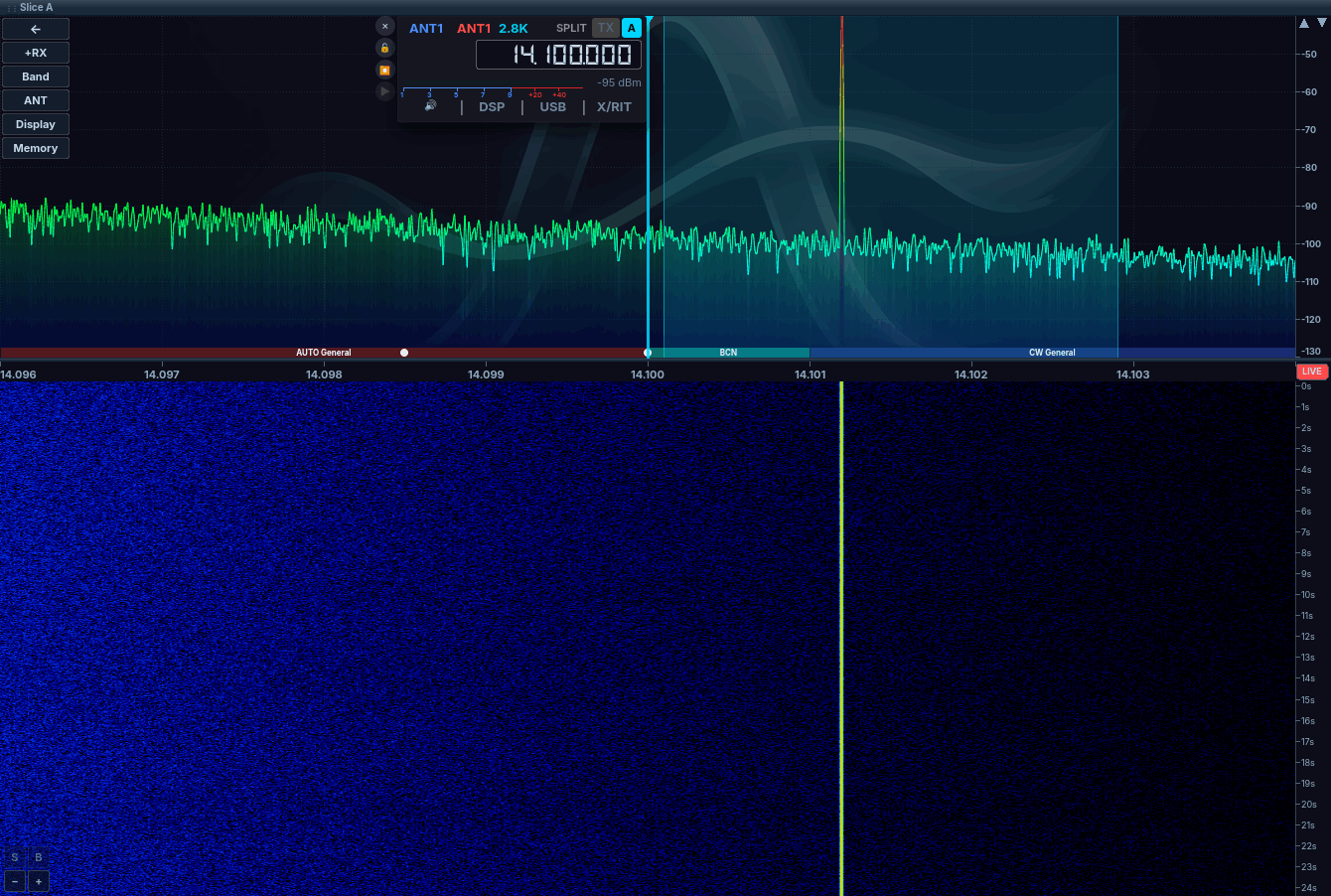1331x896 pixels.
Task: Click the orange record icon
Action: tap(385, 70)
